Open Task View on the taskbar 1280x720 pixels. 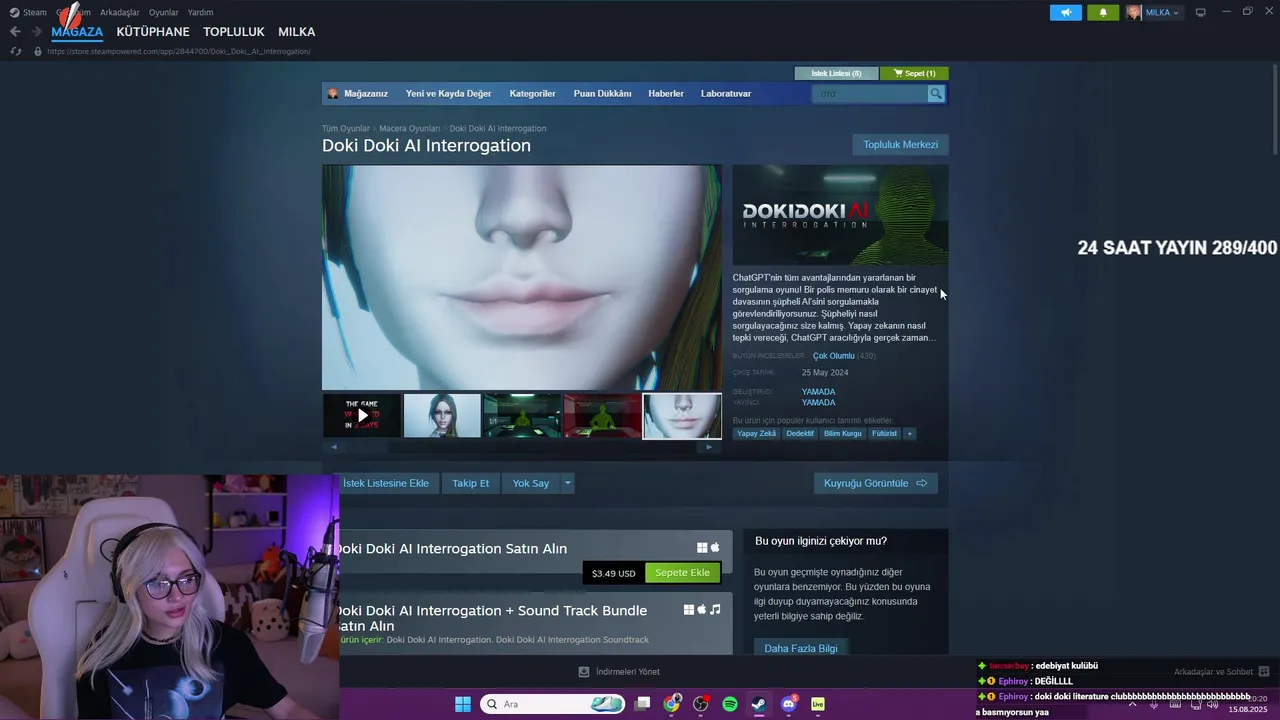[643, 704]
